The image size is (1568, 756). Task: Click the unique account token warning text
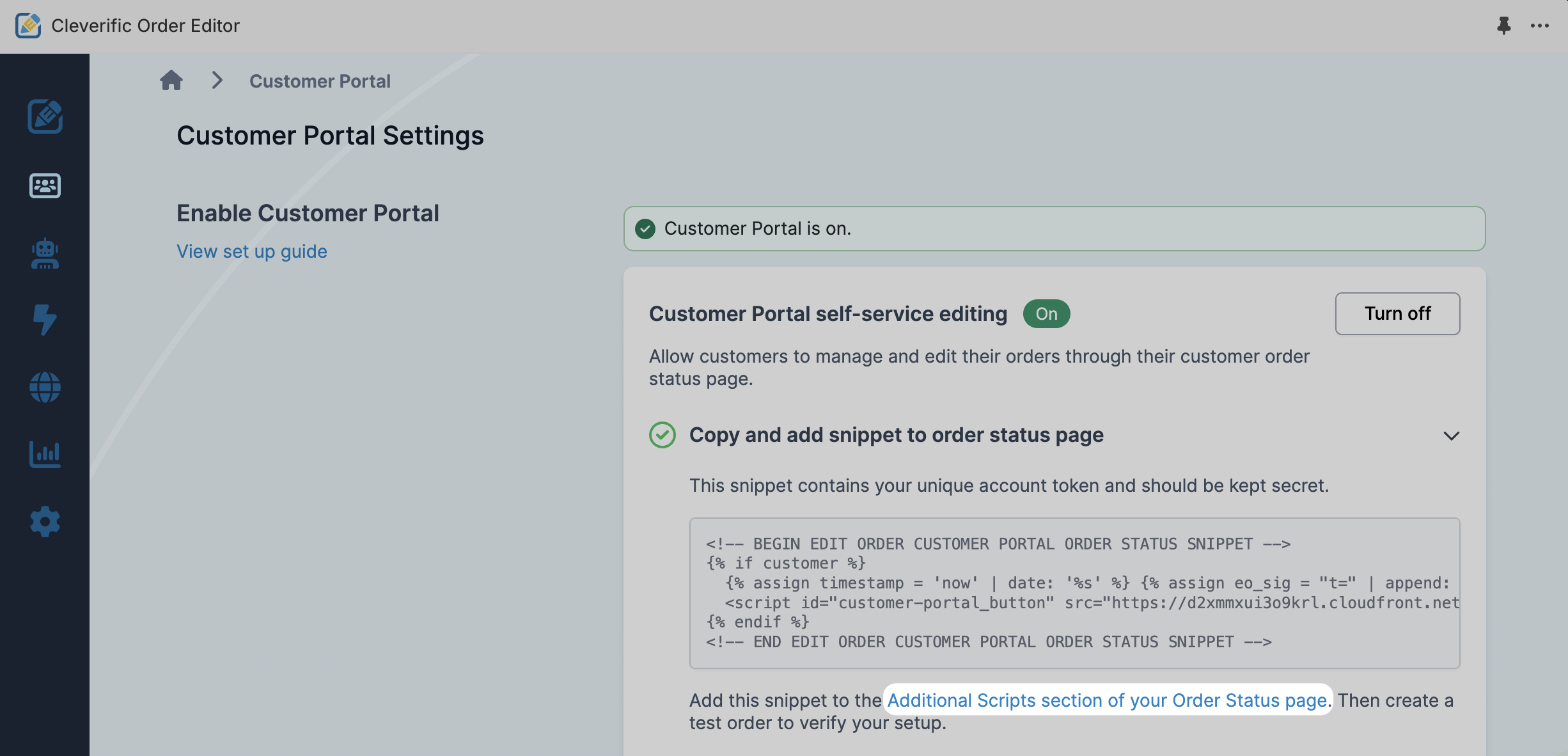pyautogui.click(x=1009, y=485)
